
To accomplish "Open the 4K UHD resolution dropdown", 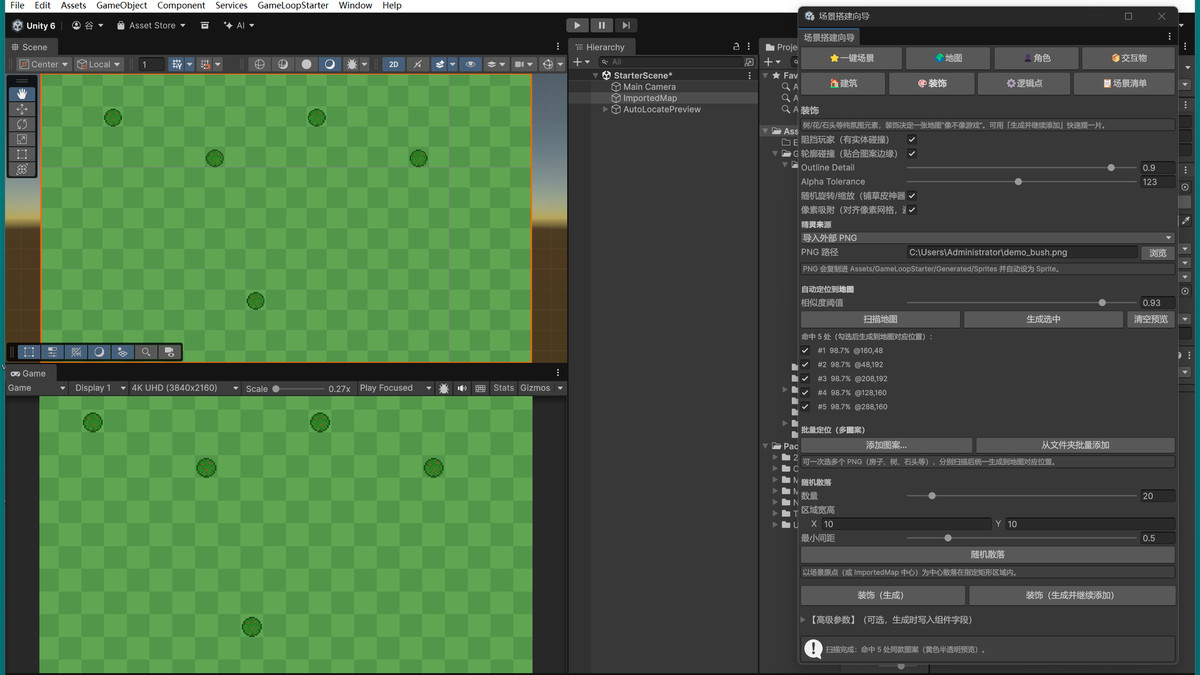I will tap(186, 388).
